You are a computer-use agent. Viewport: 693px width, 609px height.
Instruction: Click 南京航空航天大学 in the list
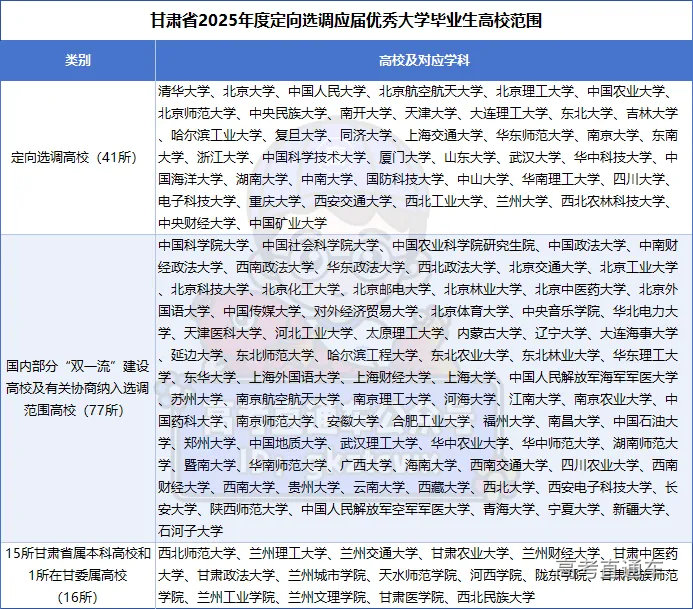(x=288, y=399)
